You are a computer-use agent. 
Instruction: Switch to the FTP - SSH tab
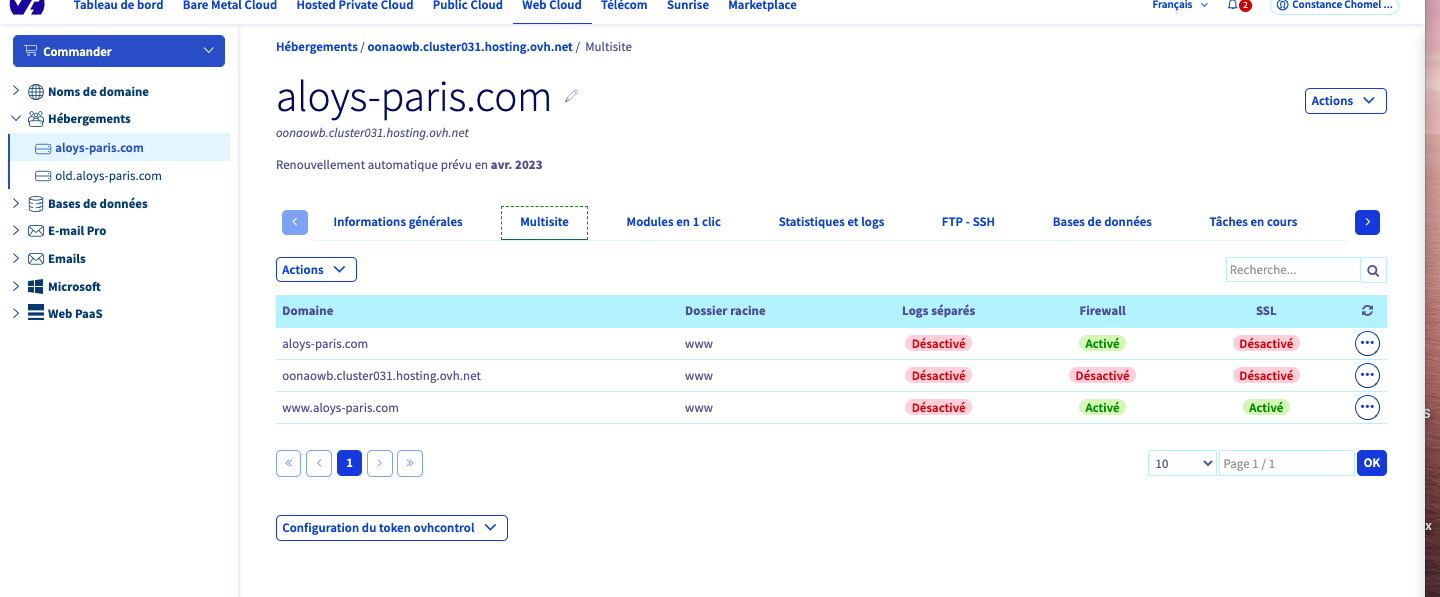968,222
